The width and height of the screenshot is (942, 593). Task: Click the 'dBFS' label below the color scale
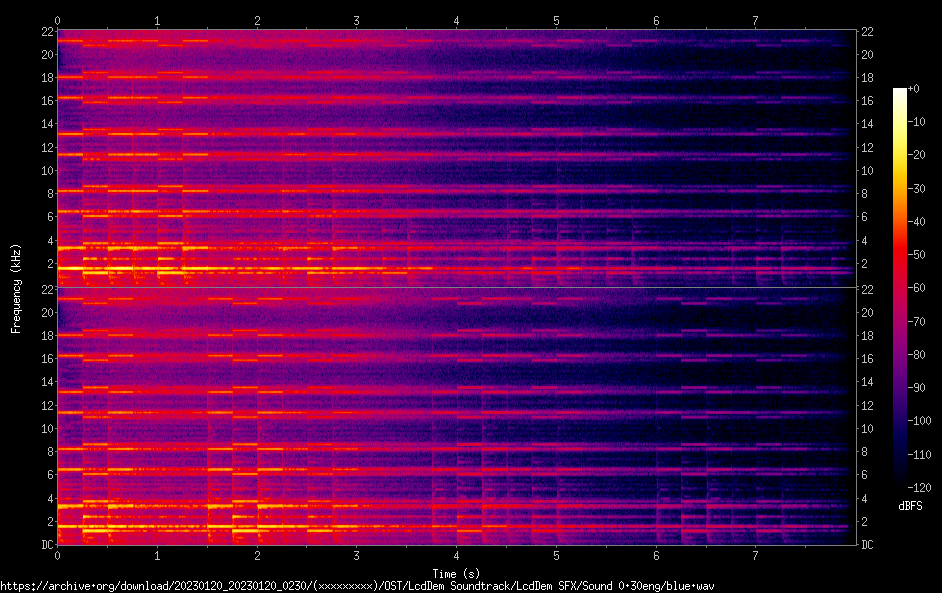pyautogui.click(x=910, y=507)
